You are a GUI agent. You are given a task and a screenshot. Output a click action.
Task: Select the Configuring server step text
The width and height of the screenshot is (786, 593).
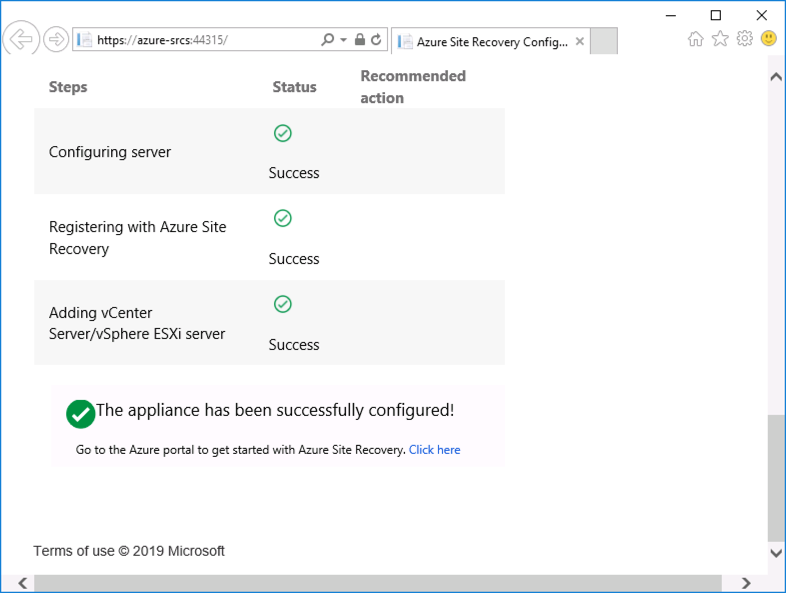click(110, 152)
